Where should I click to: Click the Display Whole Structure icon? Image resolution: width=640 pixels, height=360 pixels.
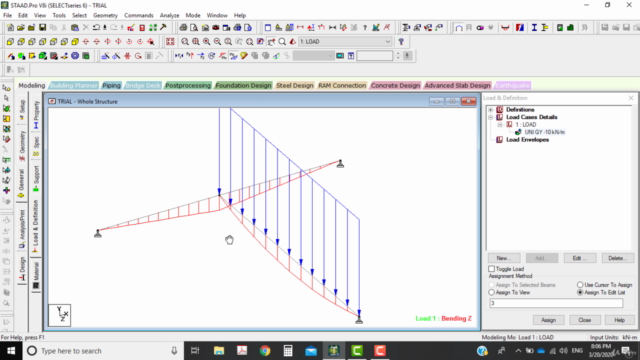pyautogui.click(x=170, y=42)
